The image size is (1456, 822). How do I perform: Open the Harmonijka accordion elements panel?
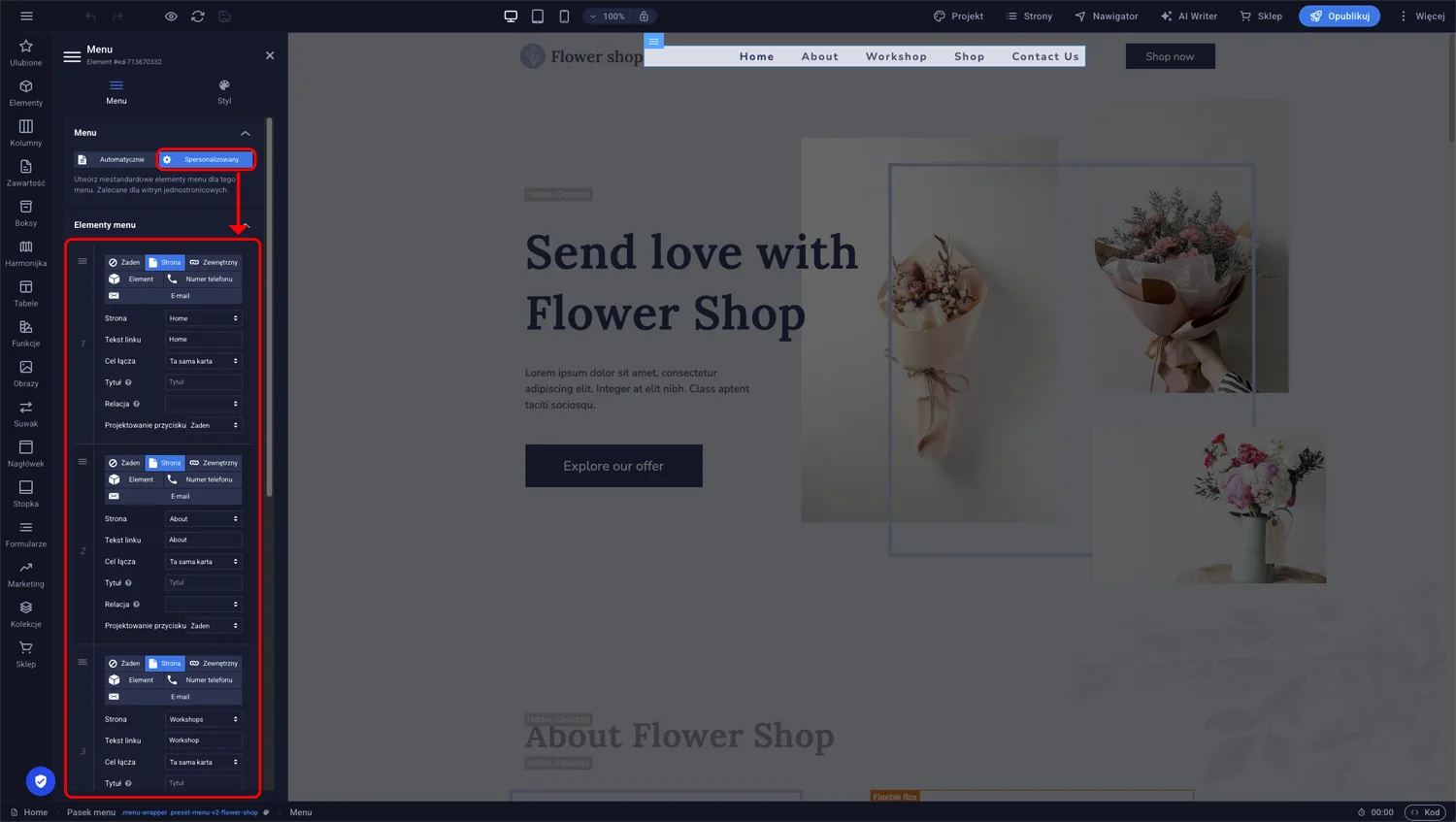coord(25,253)
